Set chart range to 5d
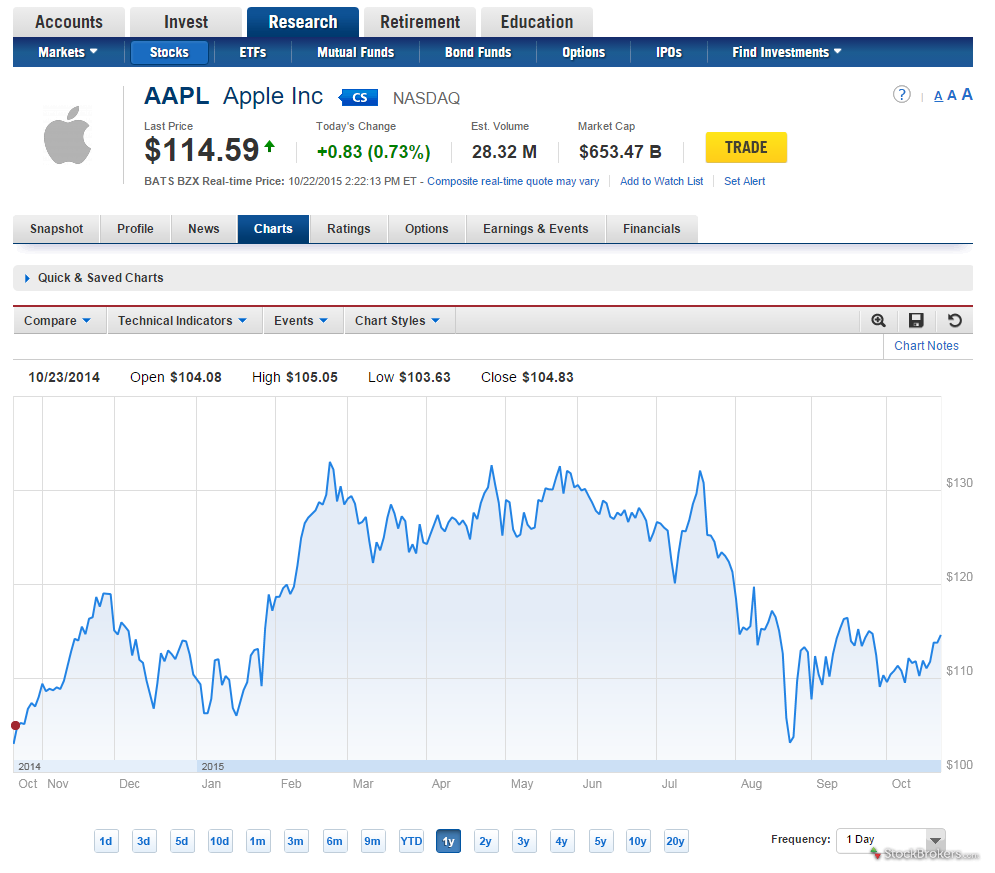The width and height of the screenshot is (995, 873). 181,841
